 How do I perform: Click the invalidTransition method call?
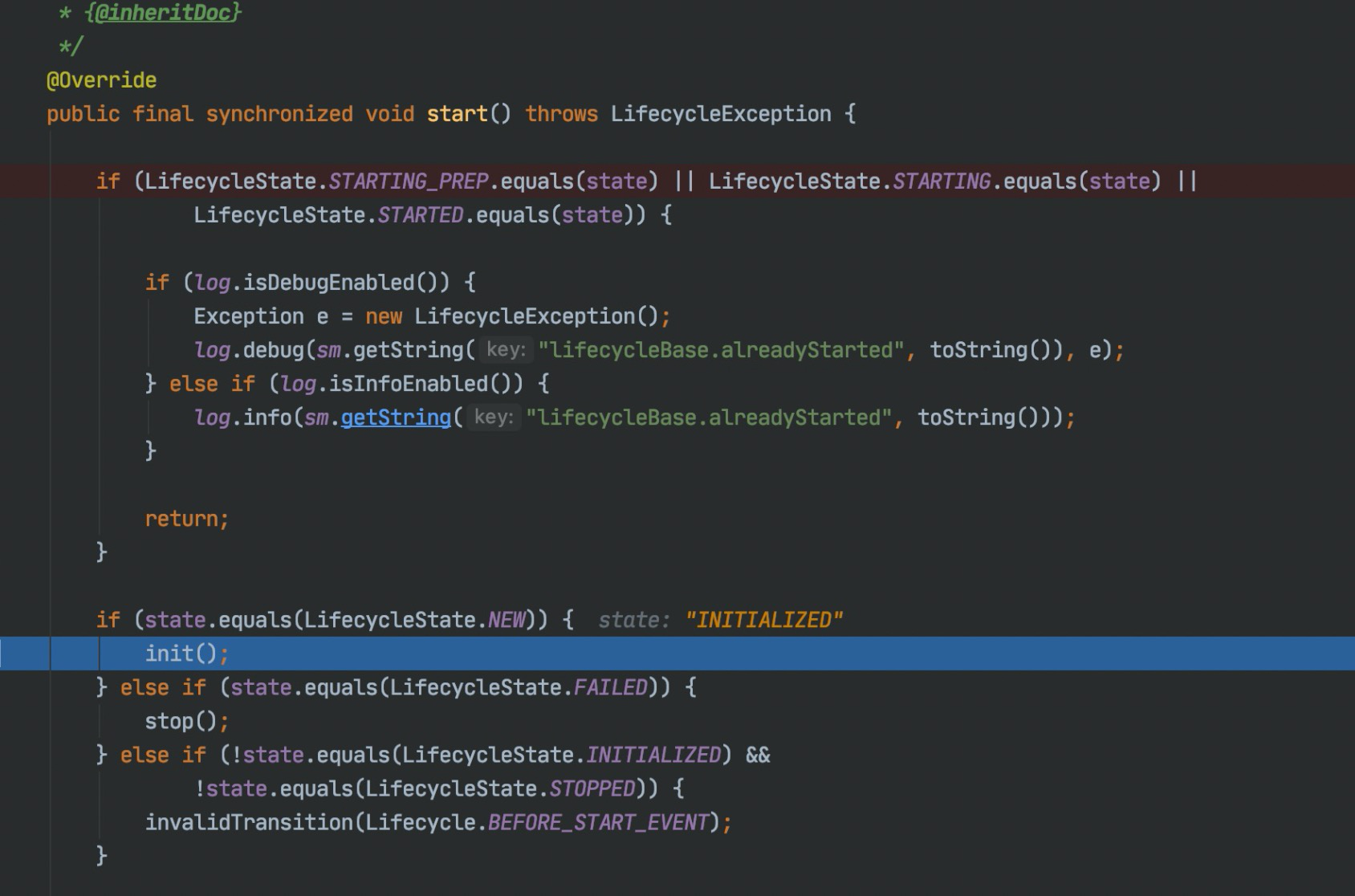coord(249,822)
